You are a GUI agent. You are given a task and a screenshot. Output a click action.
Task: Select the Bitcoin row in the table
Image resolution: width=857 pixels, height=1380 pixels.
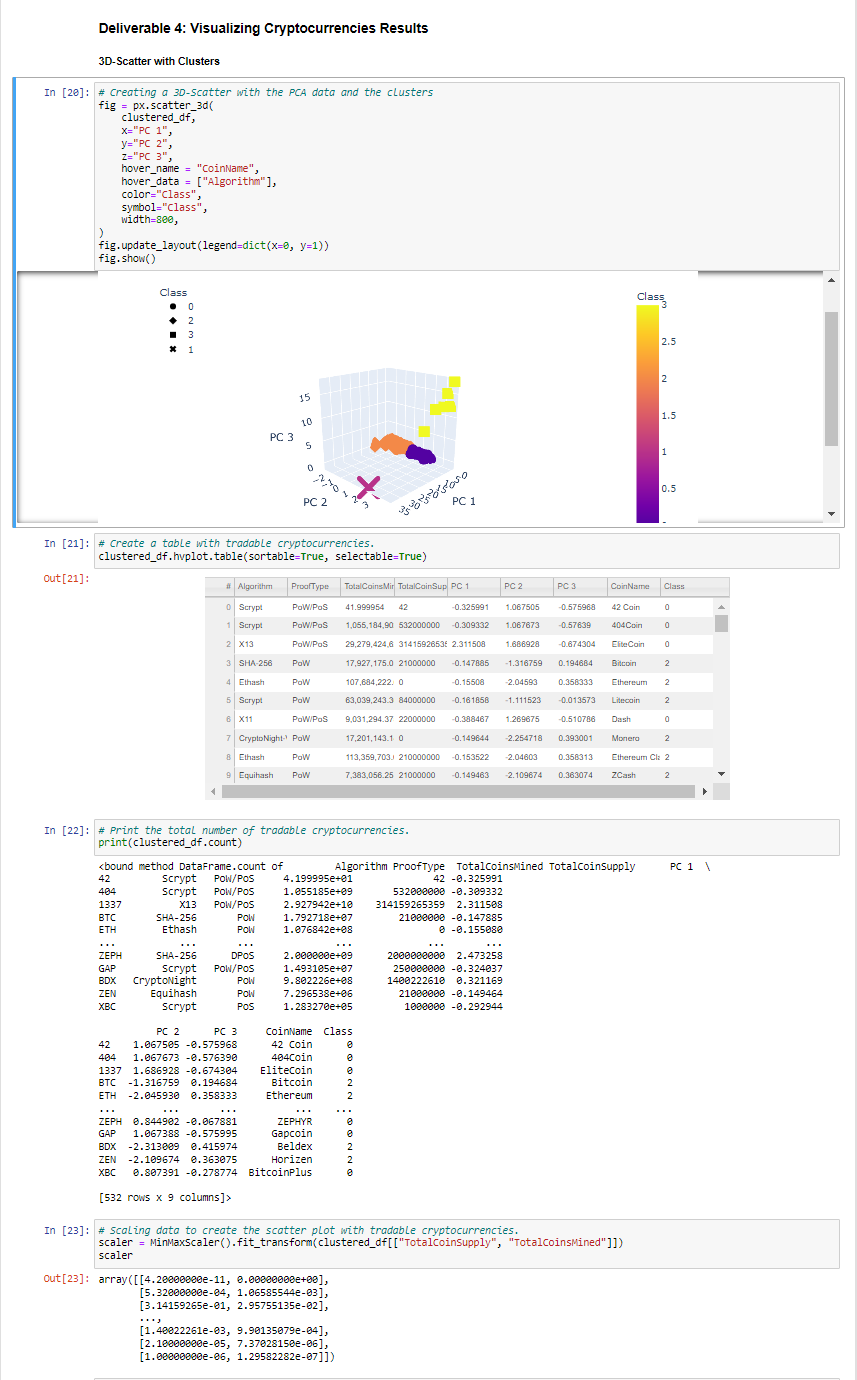coord(469,663)
